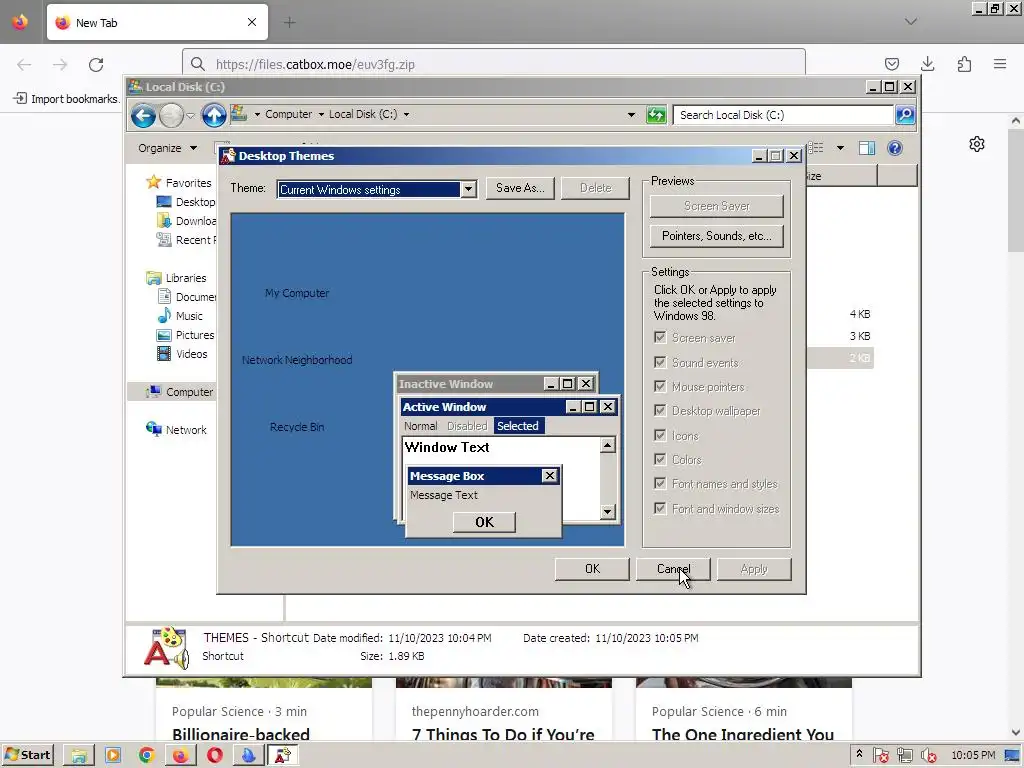Show hidden tray icons arrow
The width and height of the screenshot is (1024, 768).
[x=859, y=754]
